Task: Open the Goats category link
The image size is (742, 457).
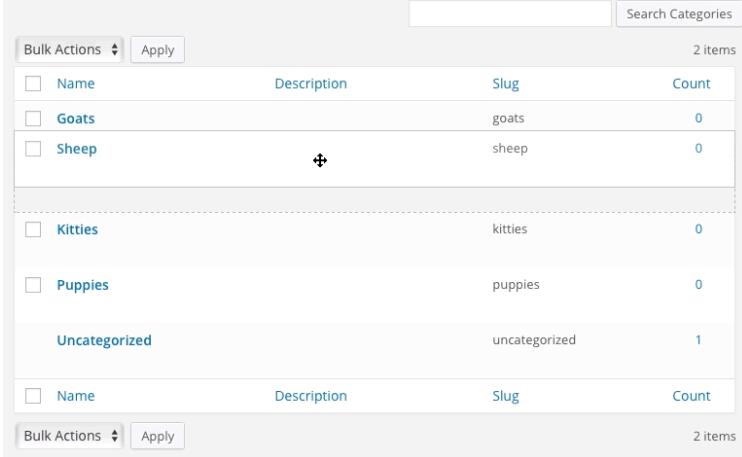Action: click(x=75, y=119)
